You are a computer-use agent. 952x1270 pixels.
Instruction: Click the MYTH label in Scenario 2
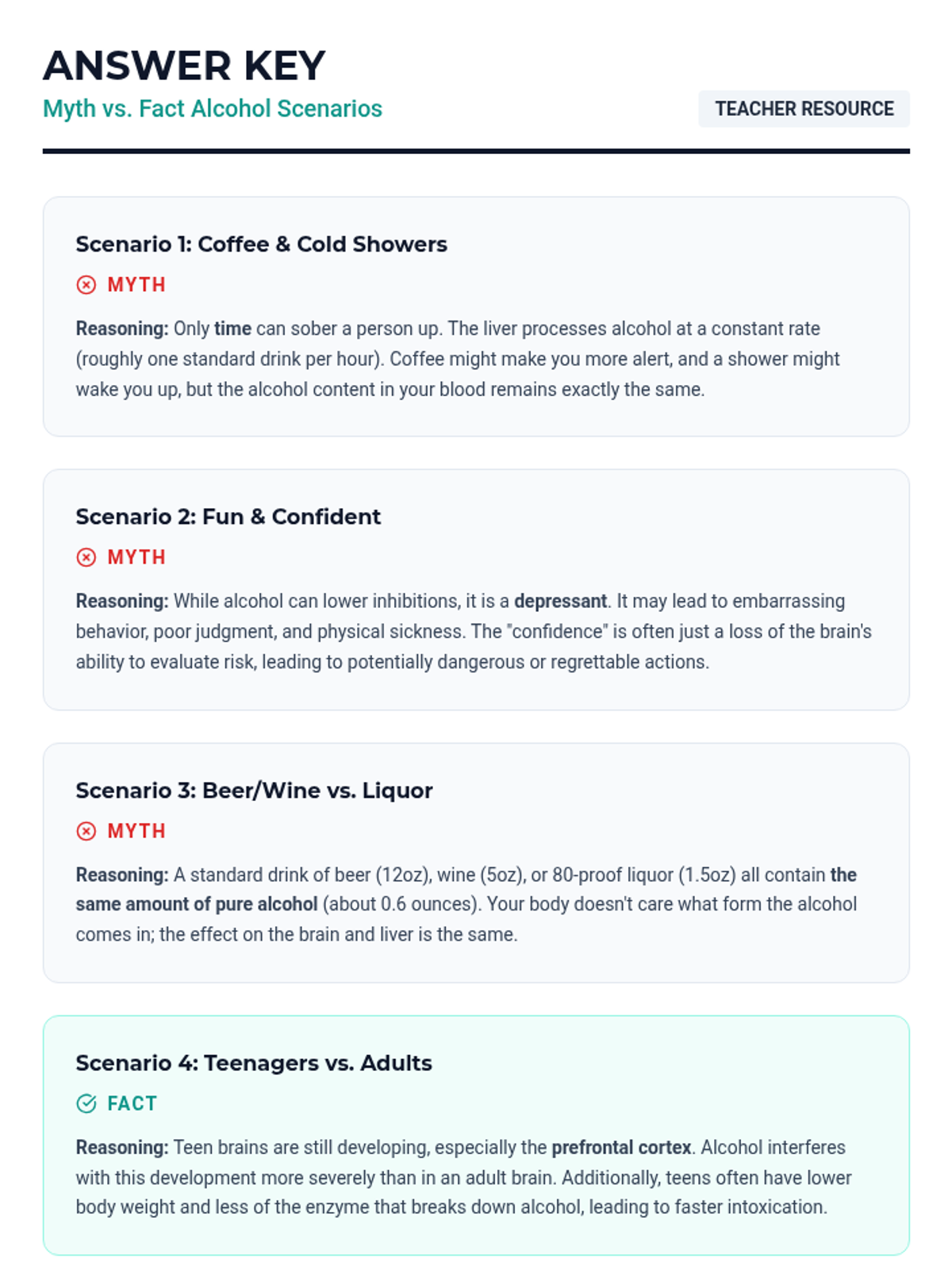tap(136, 557)
